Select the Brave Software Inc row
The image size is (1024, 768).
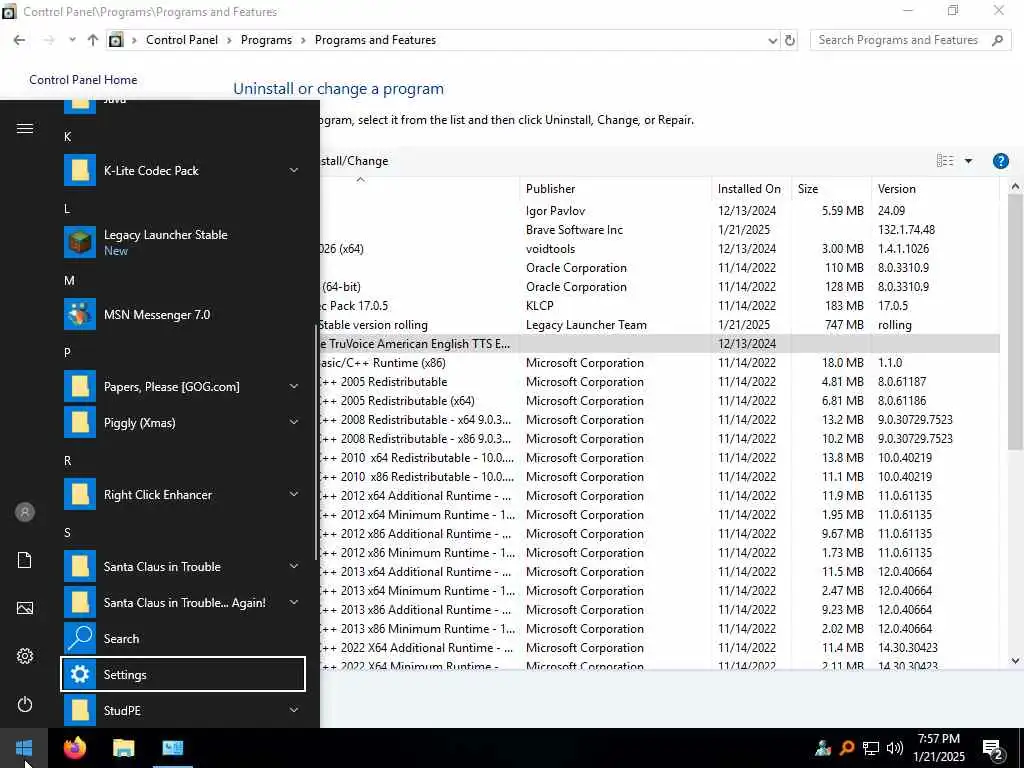point(660,230)
